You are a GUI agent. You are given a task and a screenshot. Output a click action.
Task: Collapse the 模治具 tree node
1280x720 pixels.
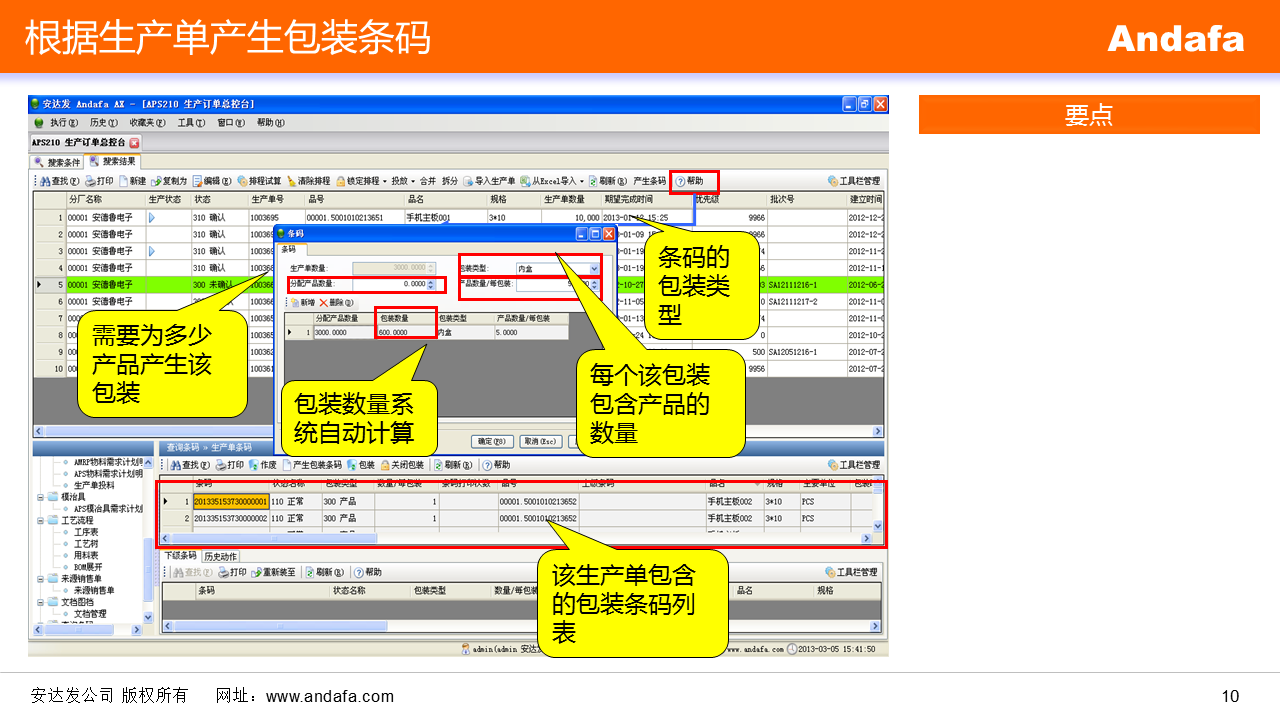tap(41, 497)
